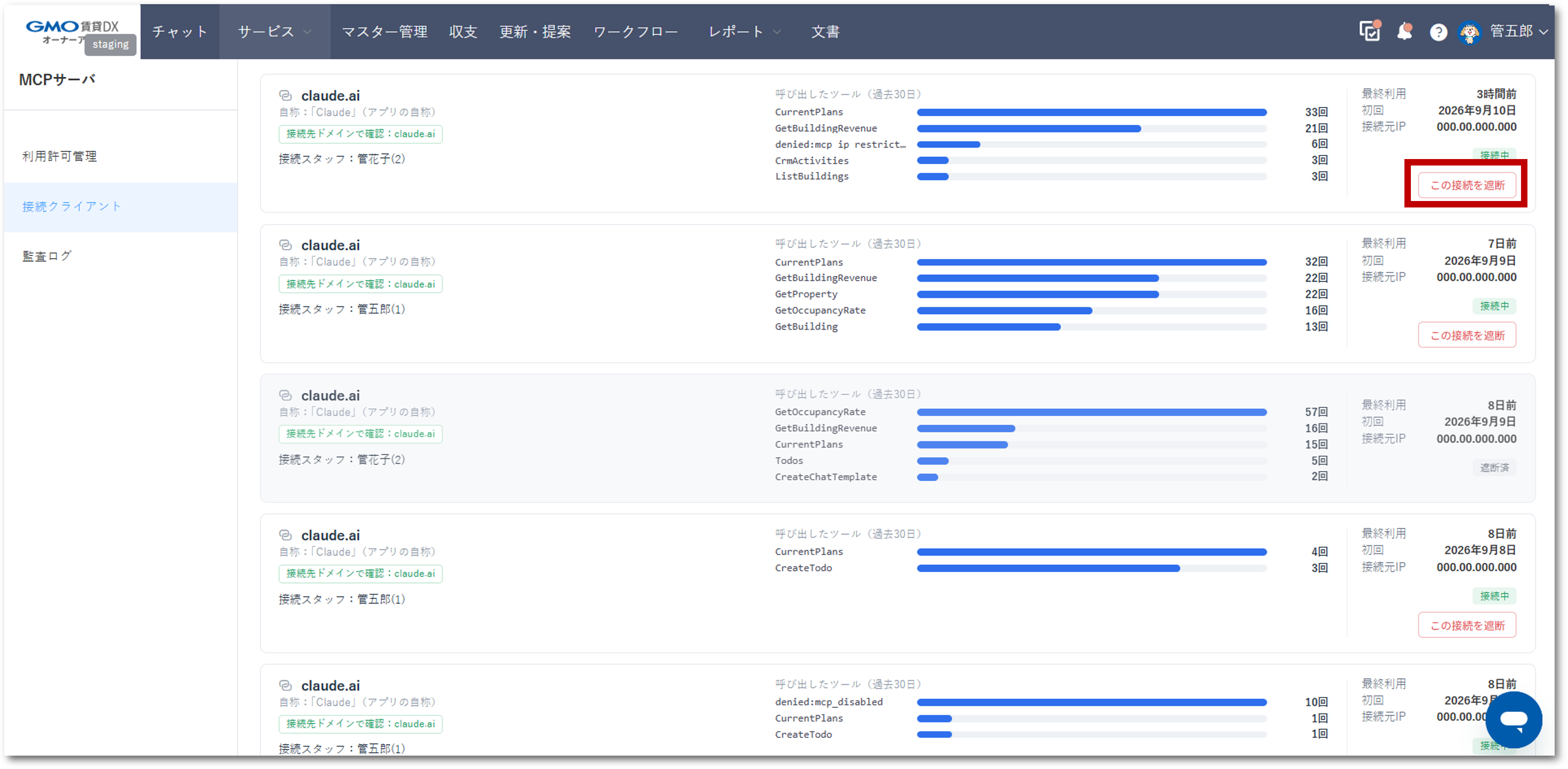Open the チャット menu item
This screenshot has height=769, width=1568.
tap(180, 32)
